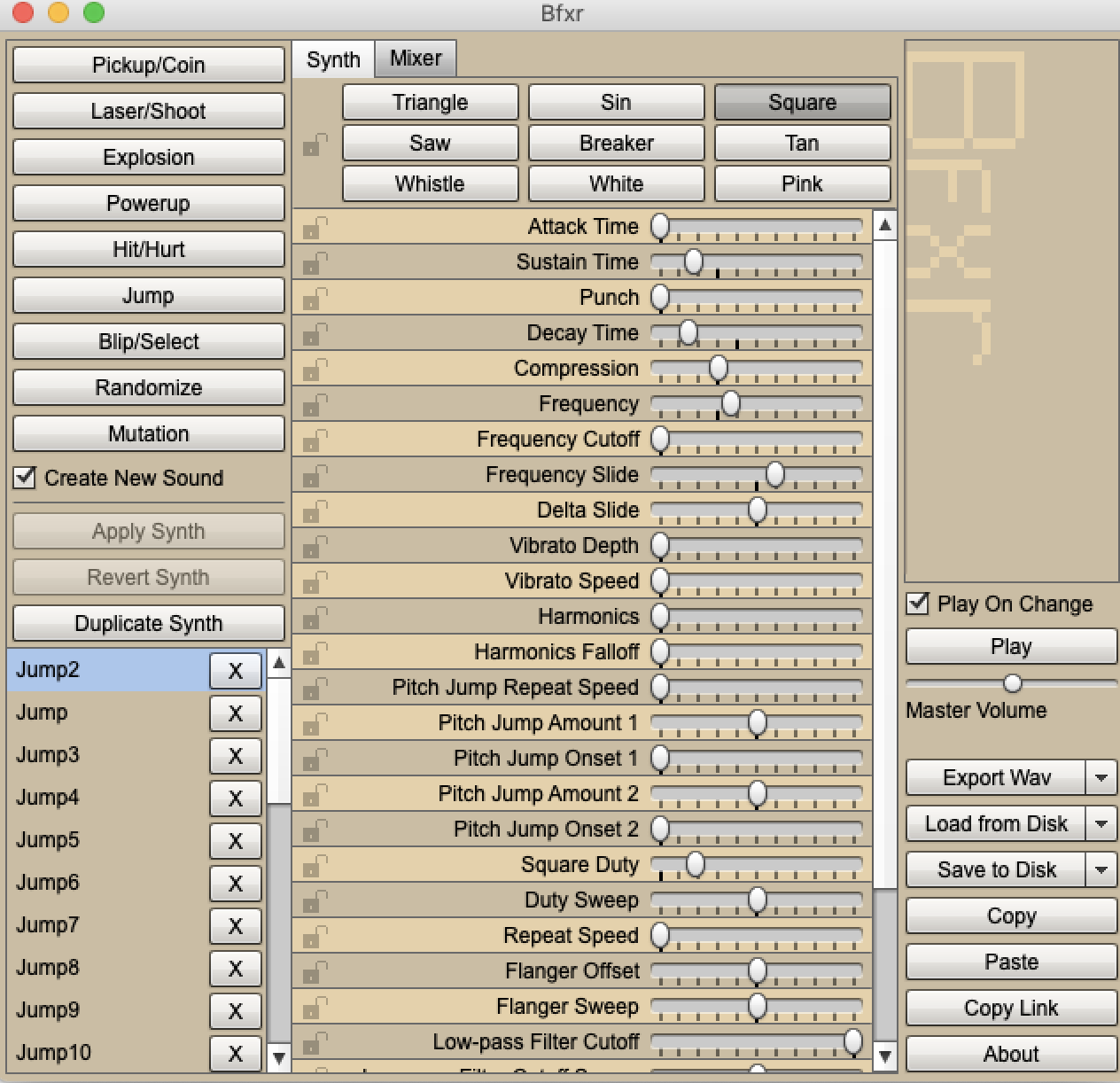Viewport: 1120px width, 1083px height.
Task: Uncheck Play On Change checkbox
Action: (x=918, y=604)
